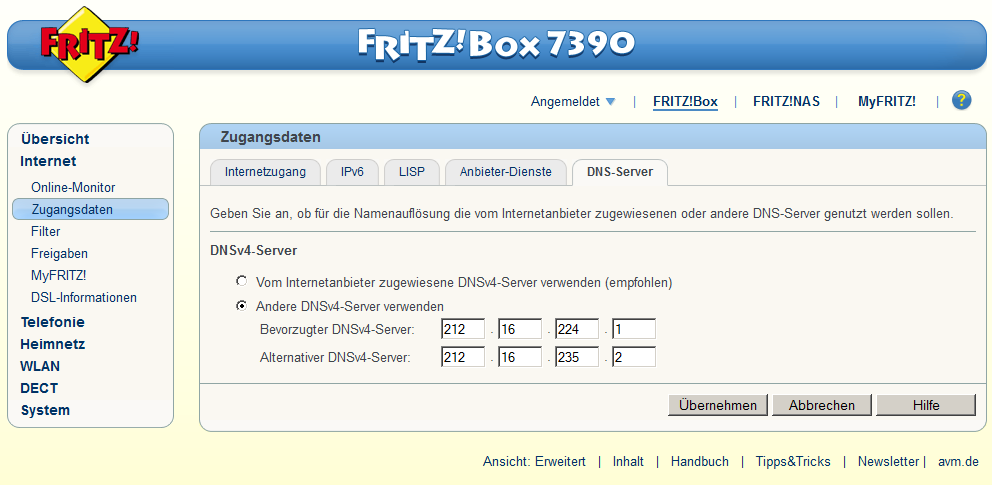Open the MyFRITZ! link in top navigation

[886, 101]
